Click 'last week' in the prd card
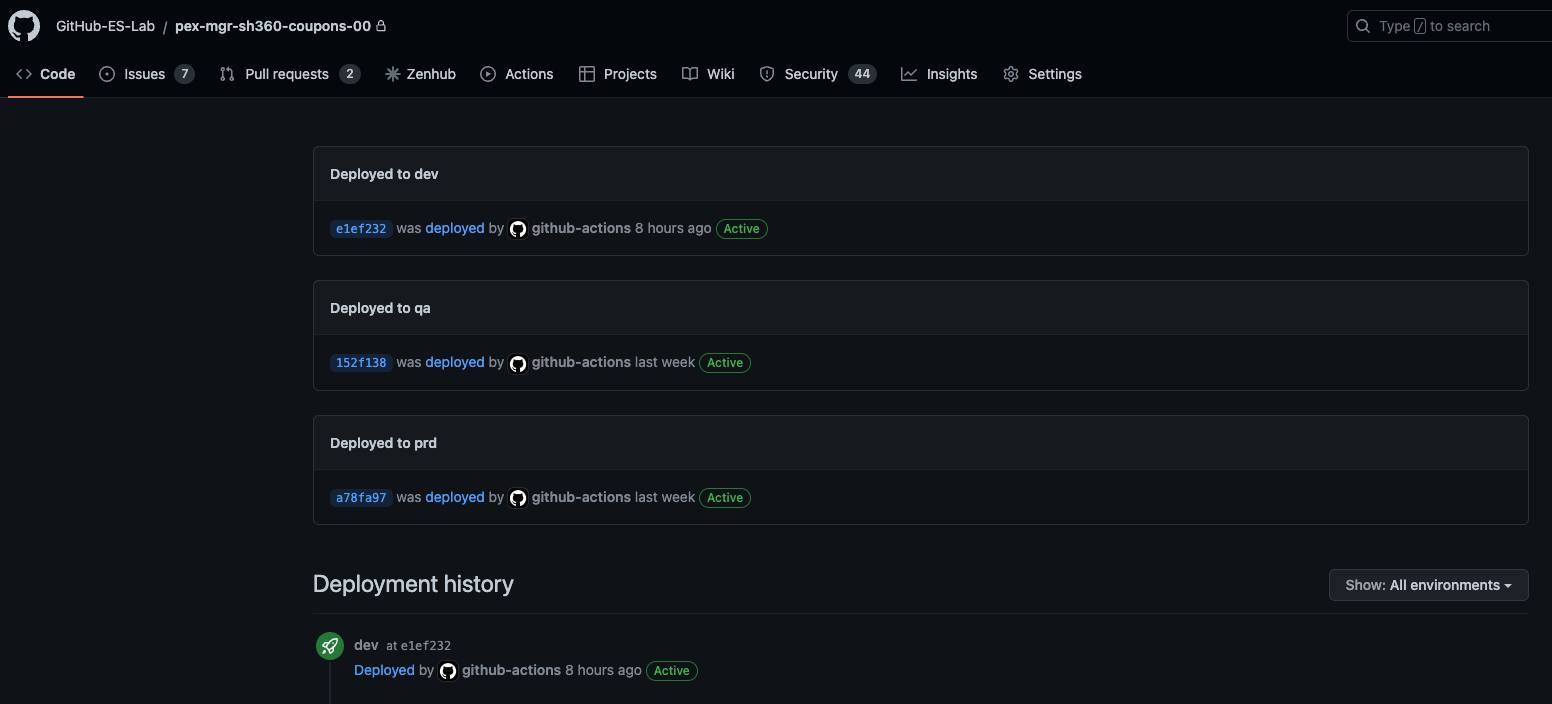1552x704 pixels. coord(665,497)
